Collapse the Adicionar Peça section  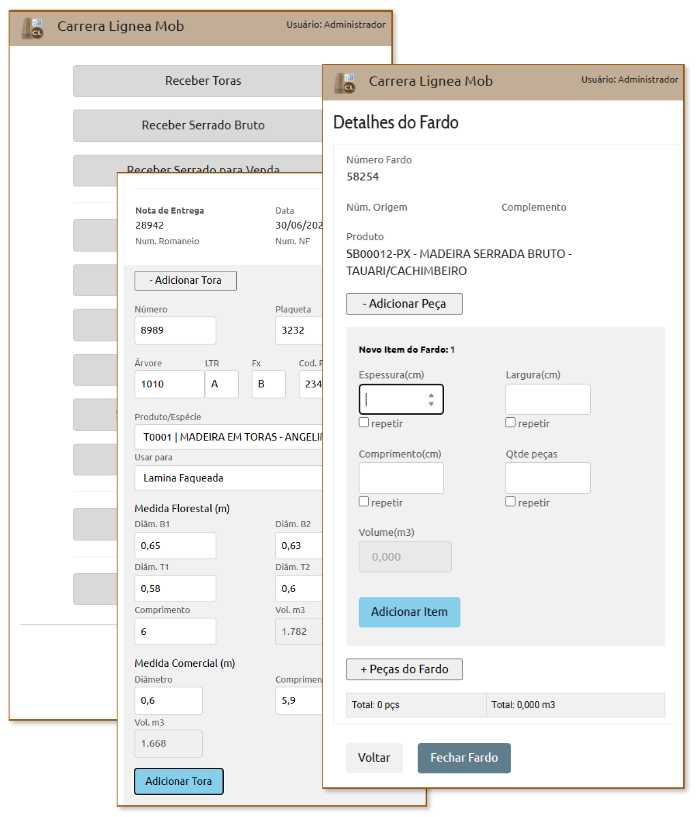coord(404,303)
